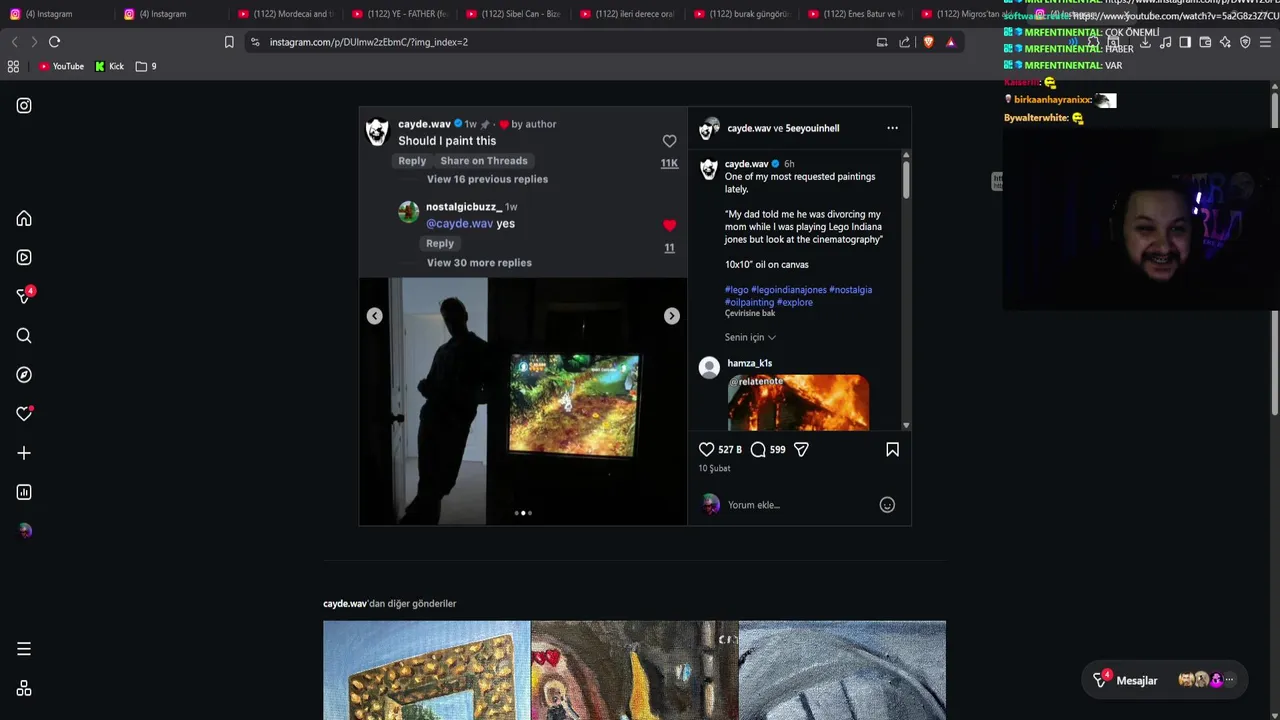The image size is (1280, 720).
Task: Click the caption panel scrollbar
Action: [x=906, y=180]
